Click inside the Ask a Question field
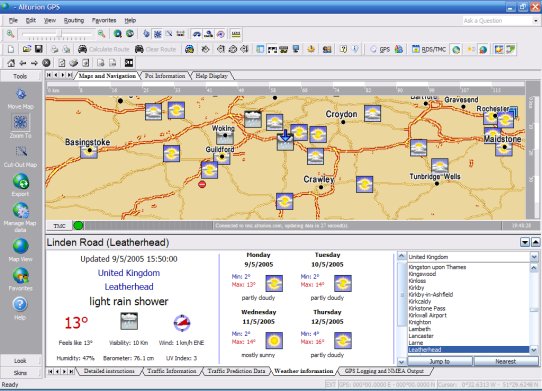 coord(497,21)
